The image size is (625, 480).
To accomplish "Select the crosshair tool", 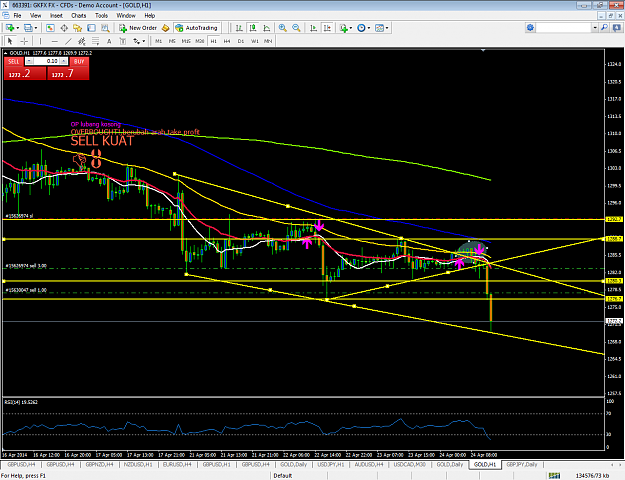I will (x=24, y=41).
